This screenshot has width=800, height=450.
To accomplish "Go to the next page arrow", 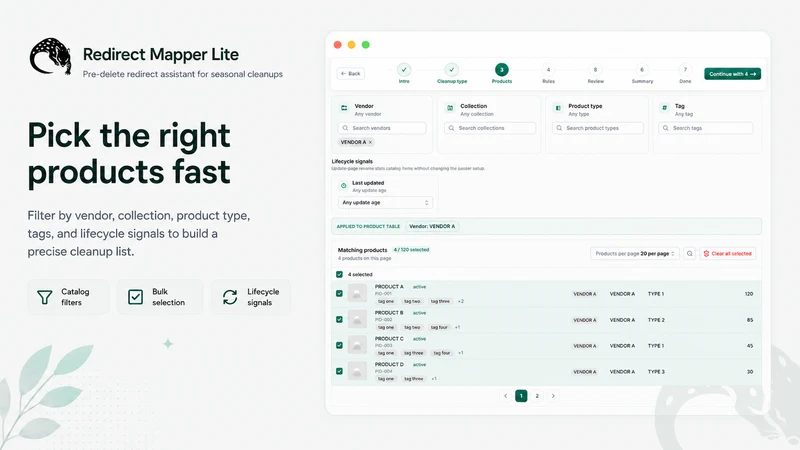I will coord(553,396).
